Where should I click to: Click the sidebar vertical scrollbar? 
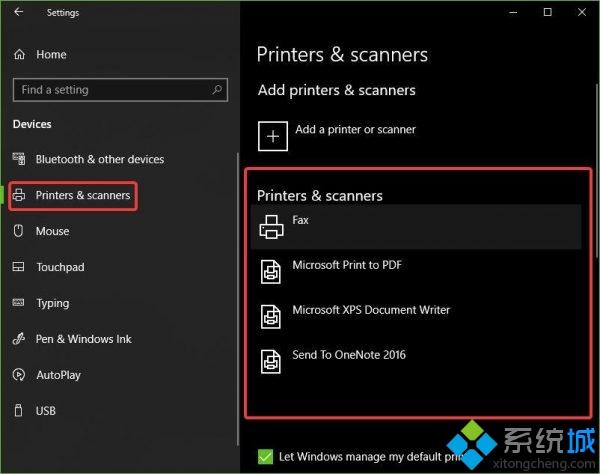(238, 299)
